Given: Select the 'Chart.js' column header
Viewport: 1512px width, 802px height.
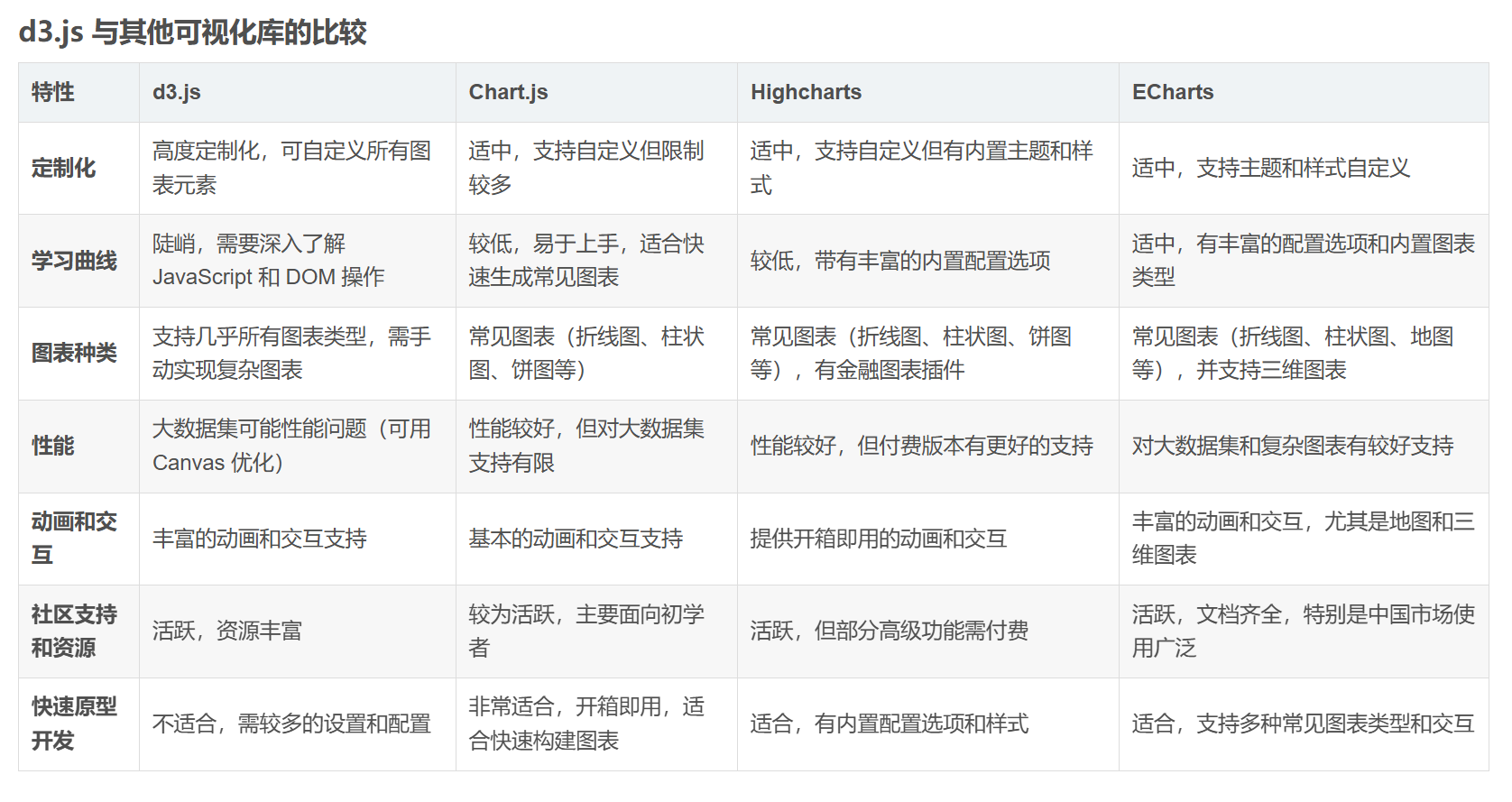Looking at the screenshot, I should pyautogui.click(x=596, y=92).
